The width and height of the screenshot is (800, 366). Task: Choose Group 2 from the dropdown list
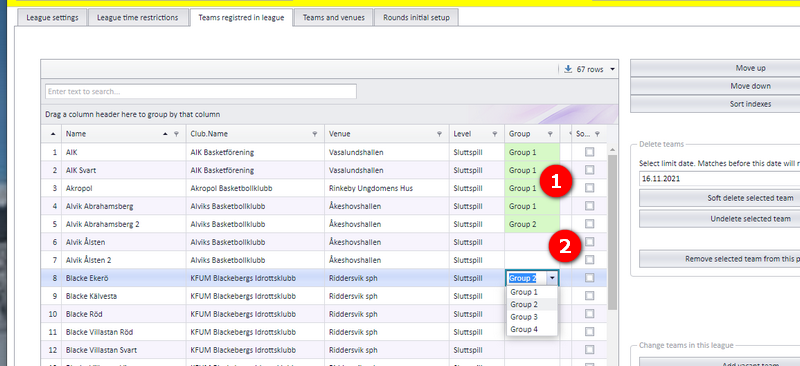point(532,304)
